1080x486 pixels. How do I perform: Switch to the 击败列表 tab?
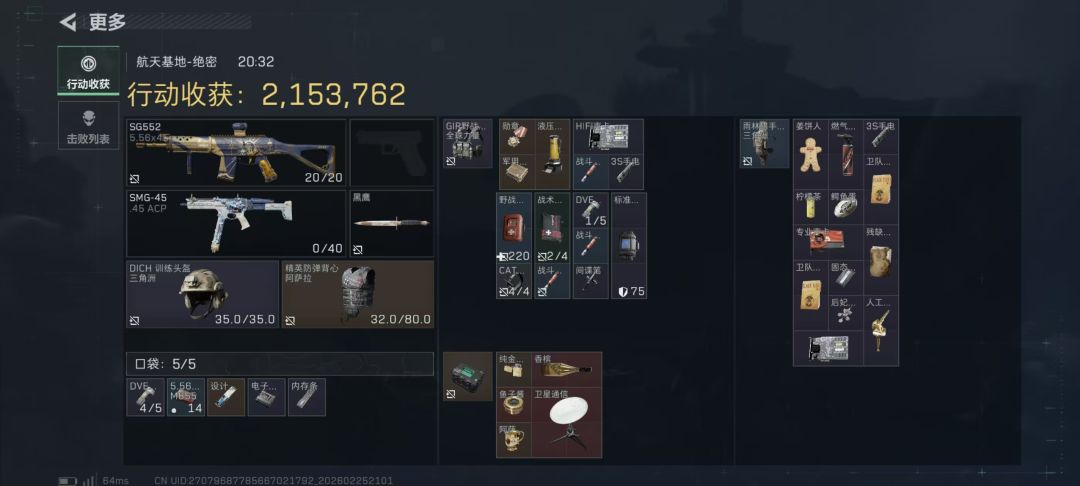(88, 126)
